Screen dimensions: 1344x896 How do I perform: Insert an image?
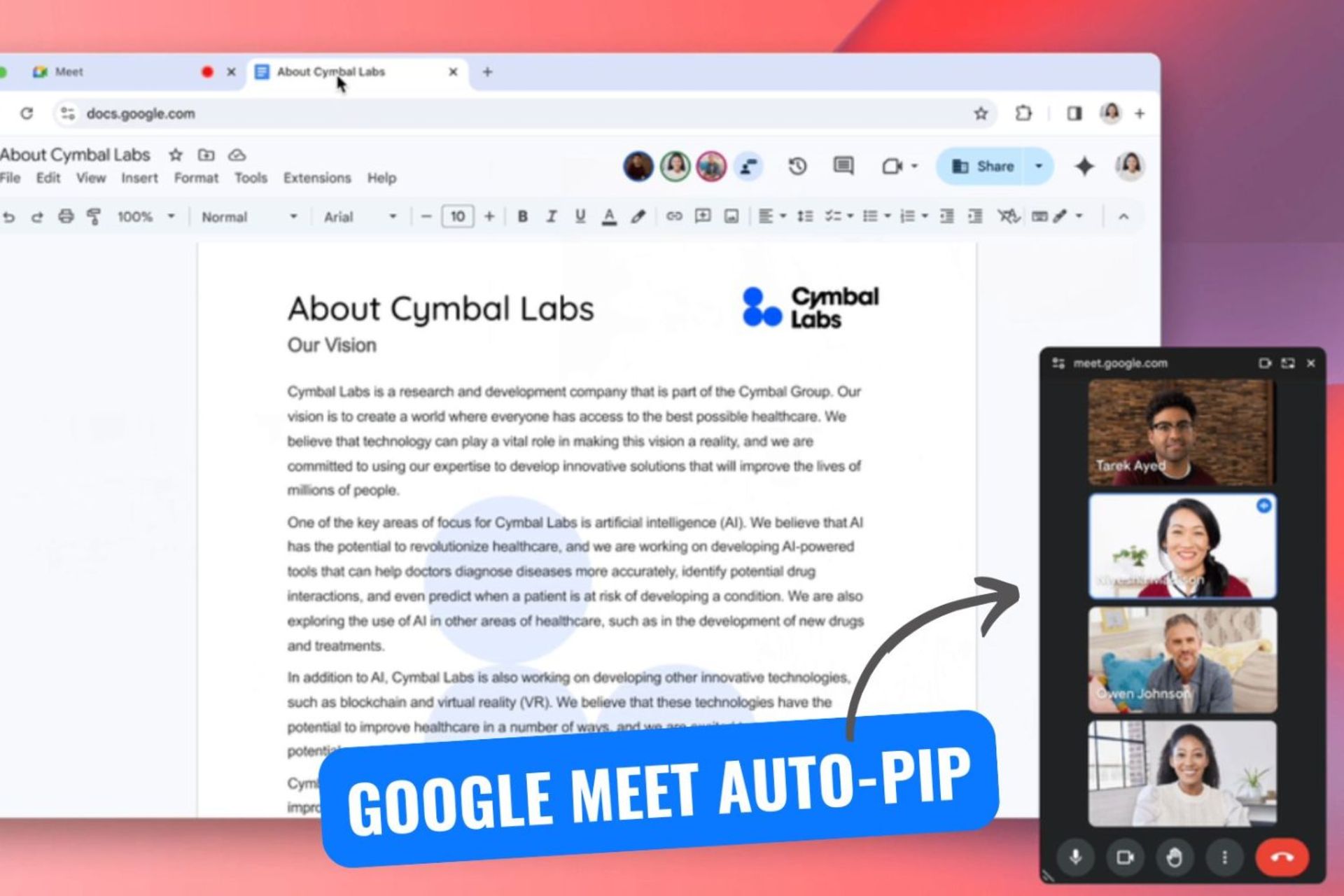(731, 216)
